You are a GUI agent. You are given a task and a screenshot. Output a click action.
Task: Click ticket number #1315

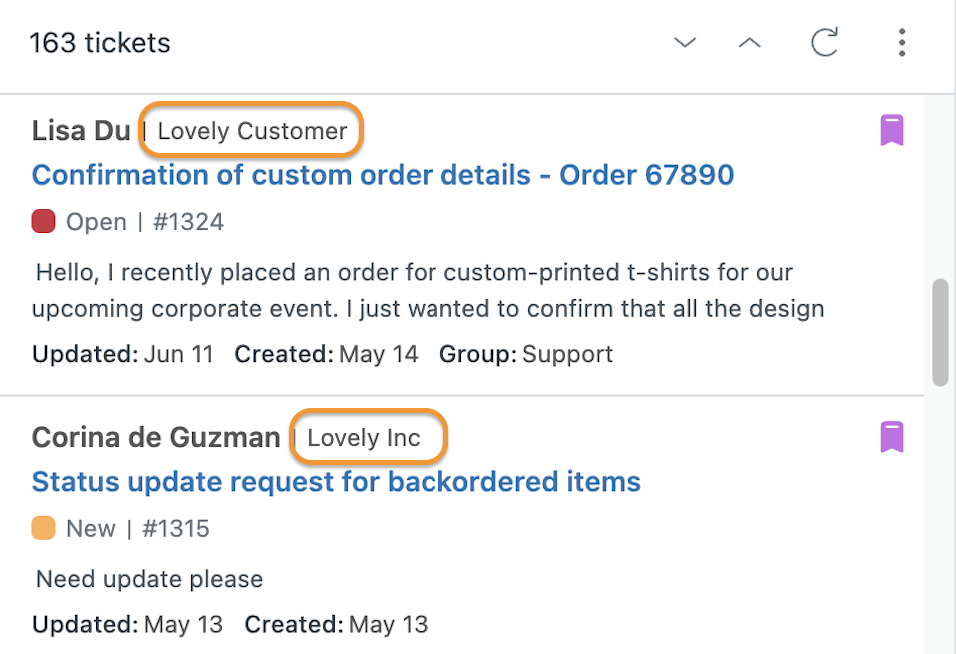click(176, 528)
